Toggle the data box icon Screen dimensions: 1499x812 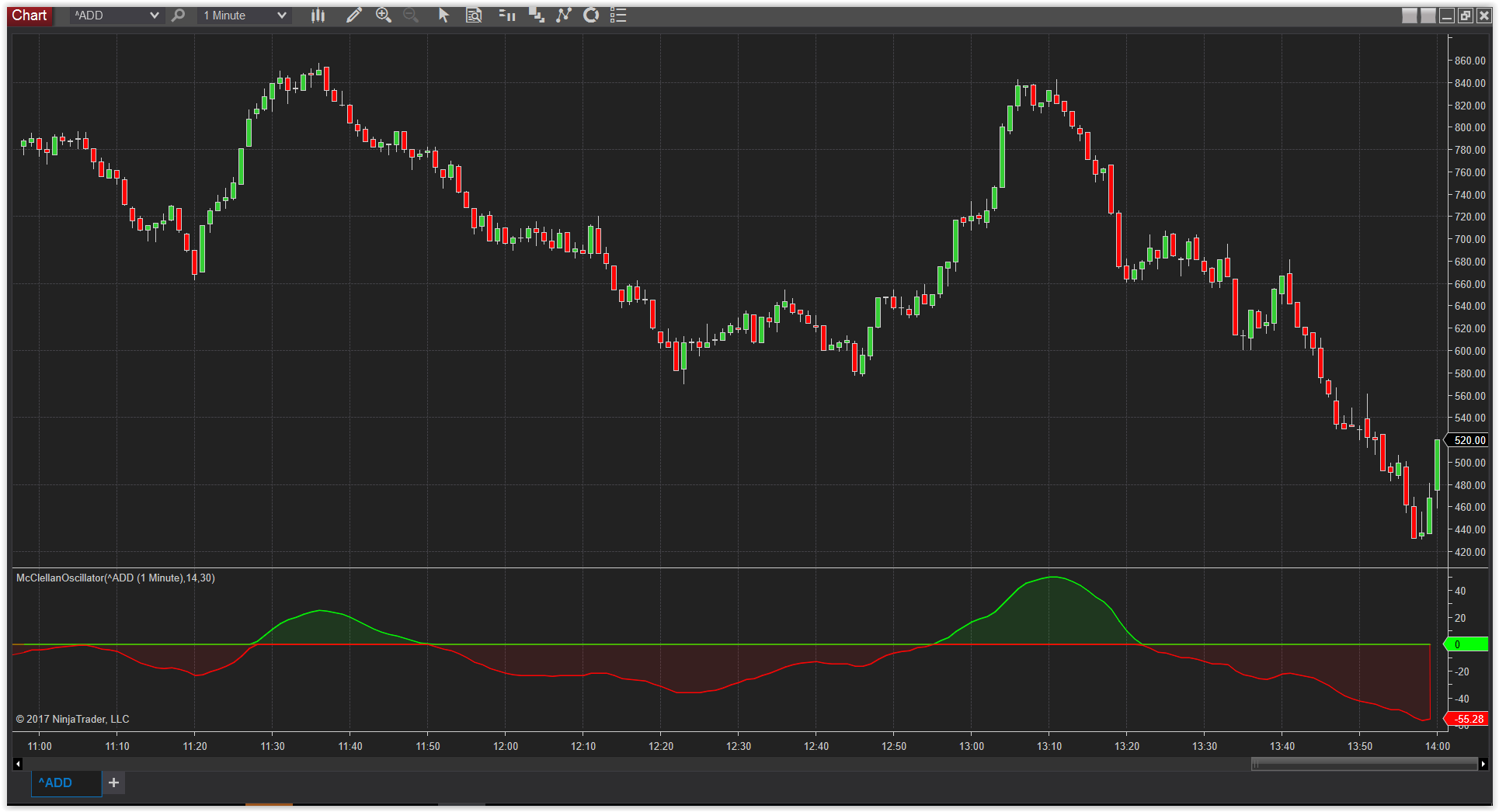click(x=474, y=16)
